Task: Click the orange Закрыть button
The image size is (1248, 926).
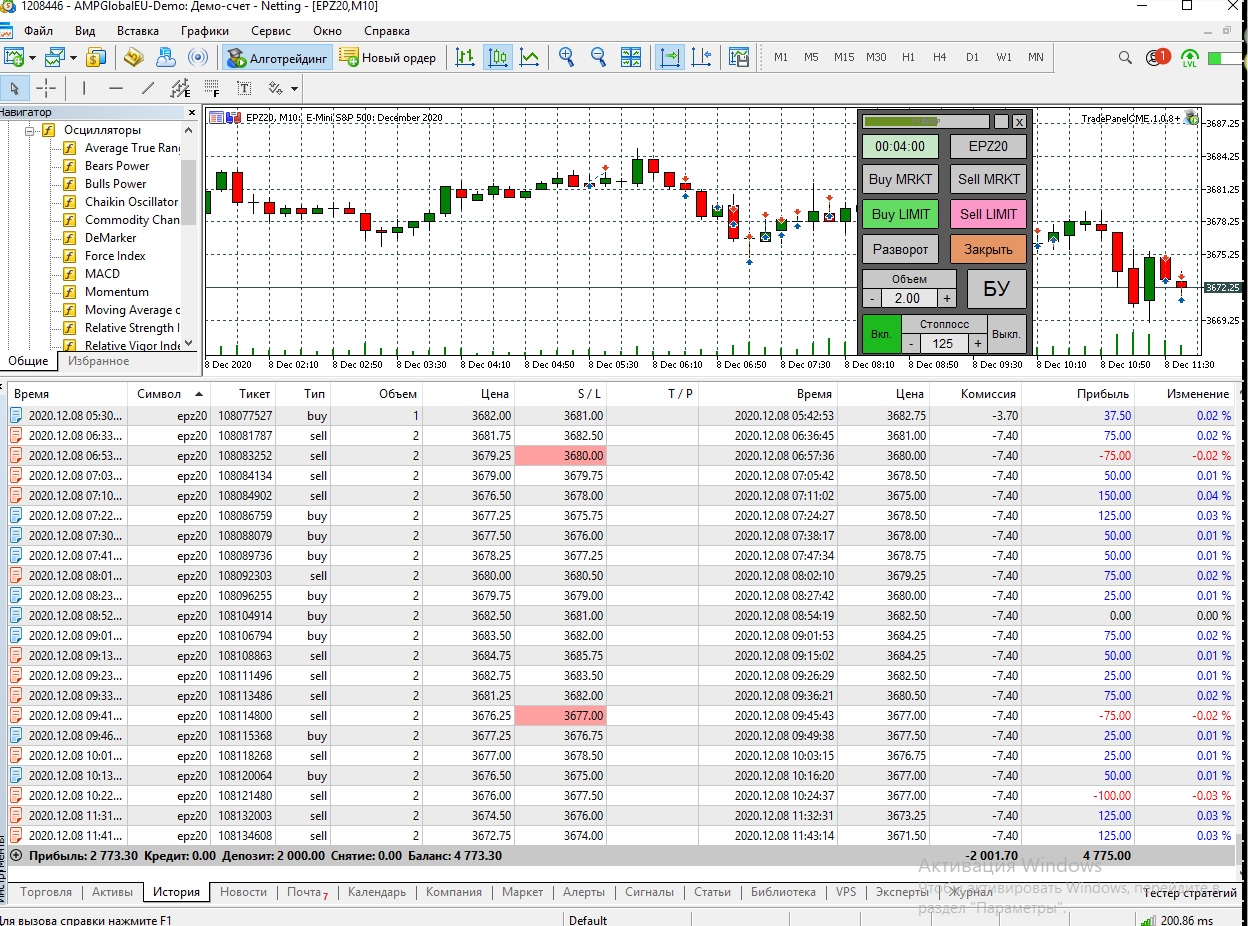Action: coord(988,249)
